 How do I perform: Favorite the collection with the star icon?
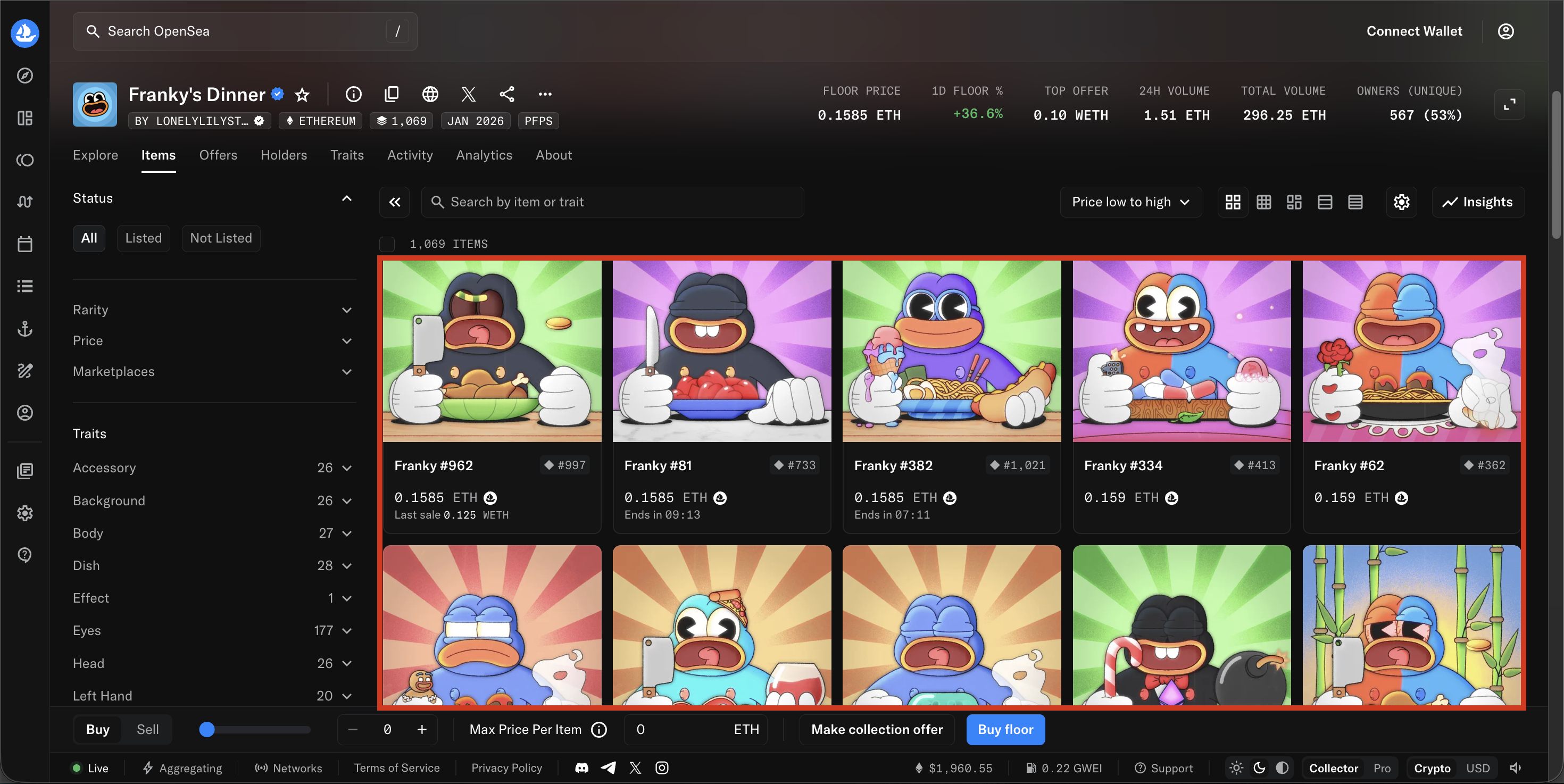(302, 95)
